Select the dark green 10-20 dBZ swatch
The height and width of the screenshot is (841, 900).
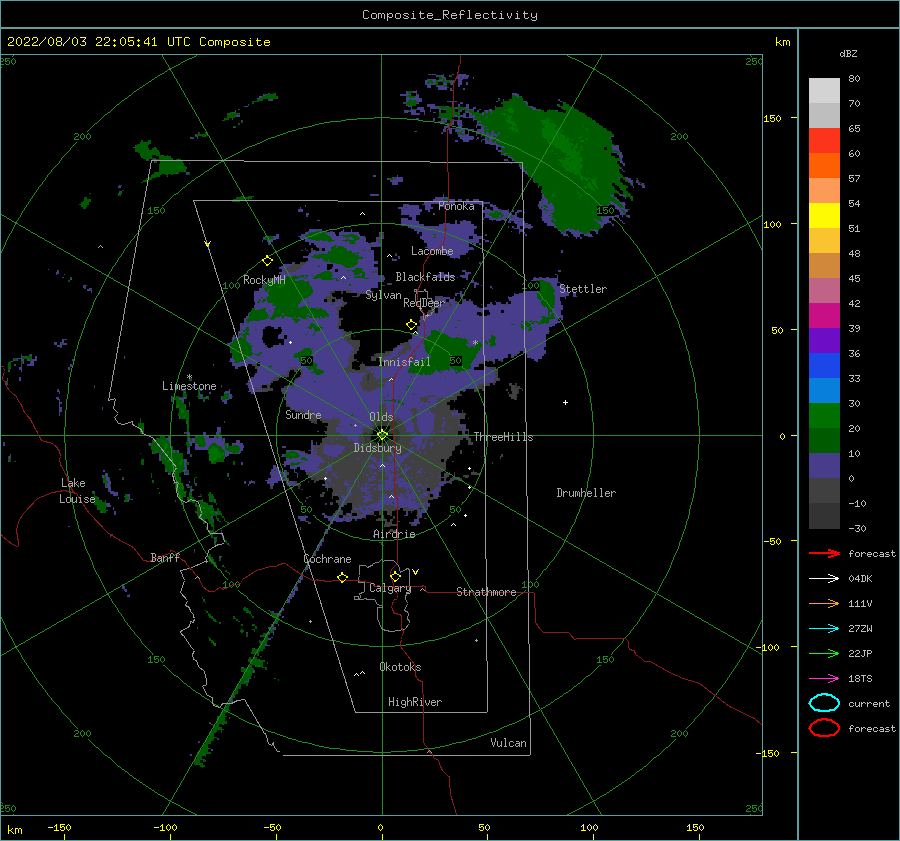pyautogui.click(x=824, y=441)
